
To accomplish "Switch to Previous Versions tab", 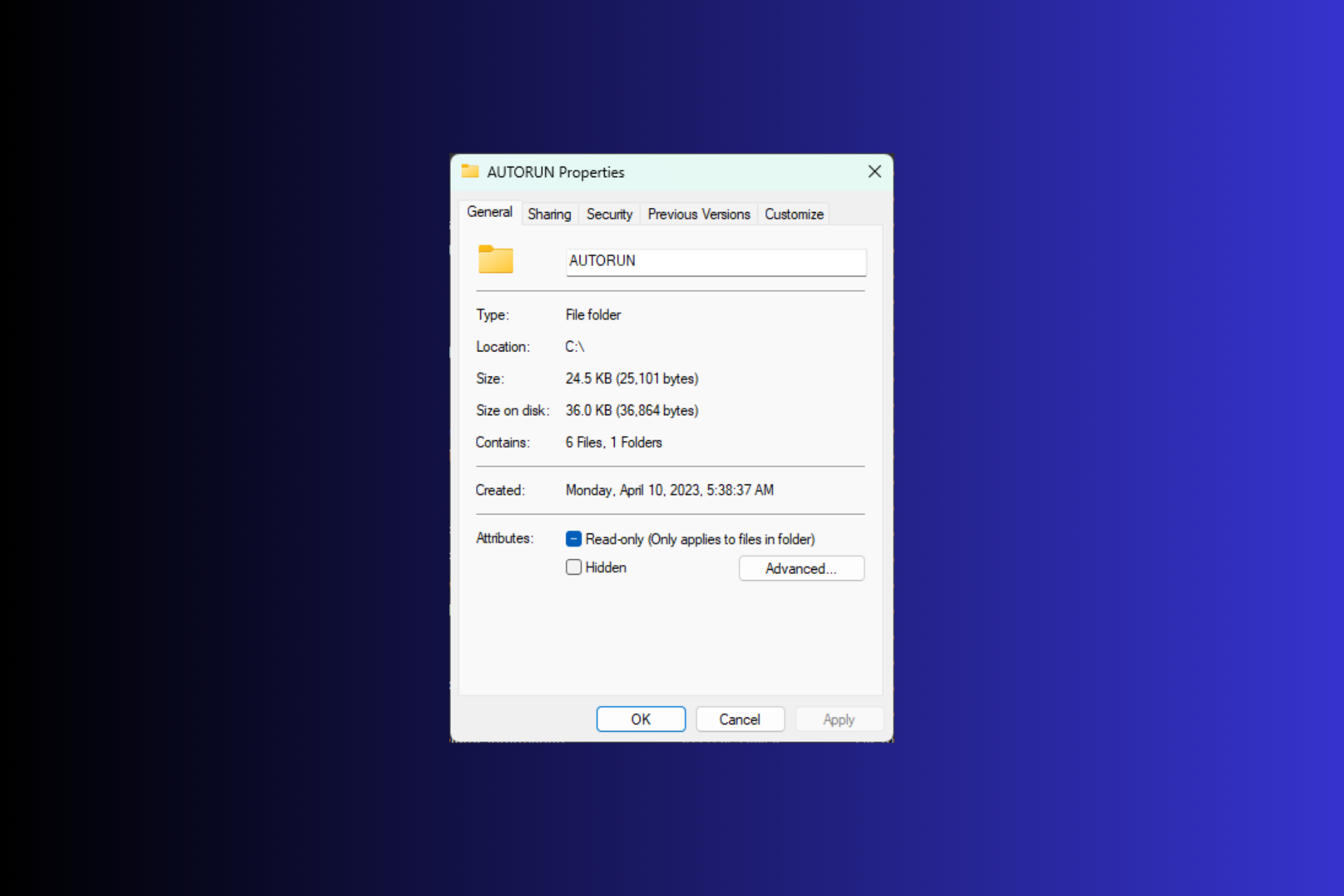I will 699,213.
